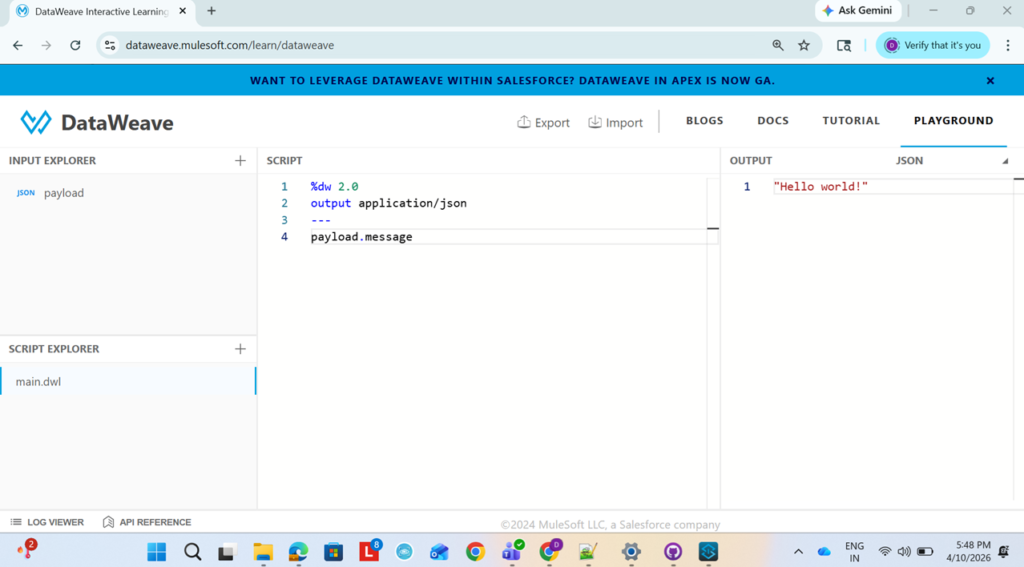The width and height of the screenshot is (1024, 567).
Task: Dismiss the blue announcement banner
Action: point(990,81)
